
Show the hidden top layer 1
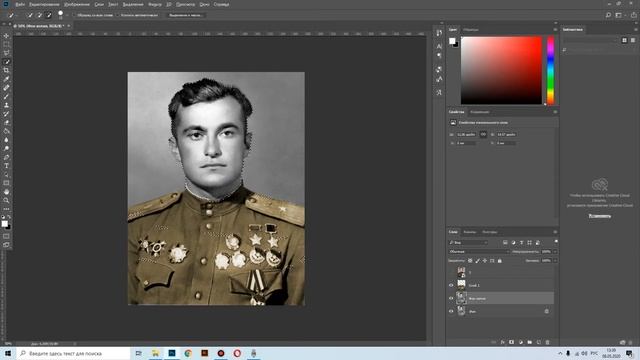(x=451, y=272)
